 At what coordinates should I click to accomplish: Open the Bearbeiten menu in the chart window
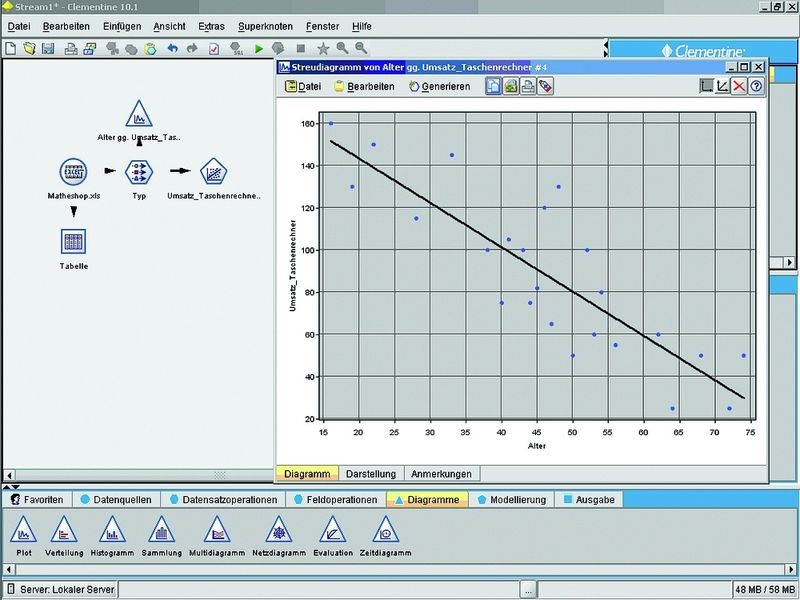point(364,87)
